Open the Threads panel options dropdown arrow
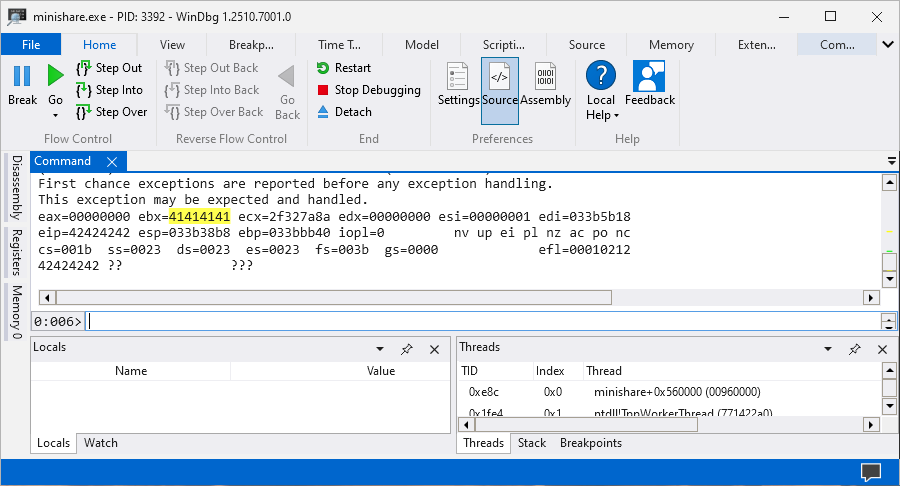 (x=828, y=349)
